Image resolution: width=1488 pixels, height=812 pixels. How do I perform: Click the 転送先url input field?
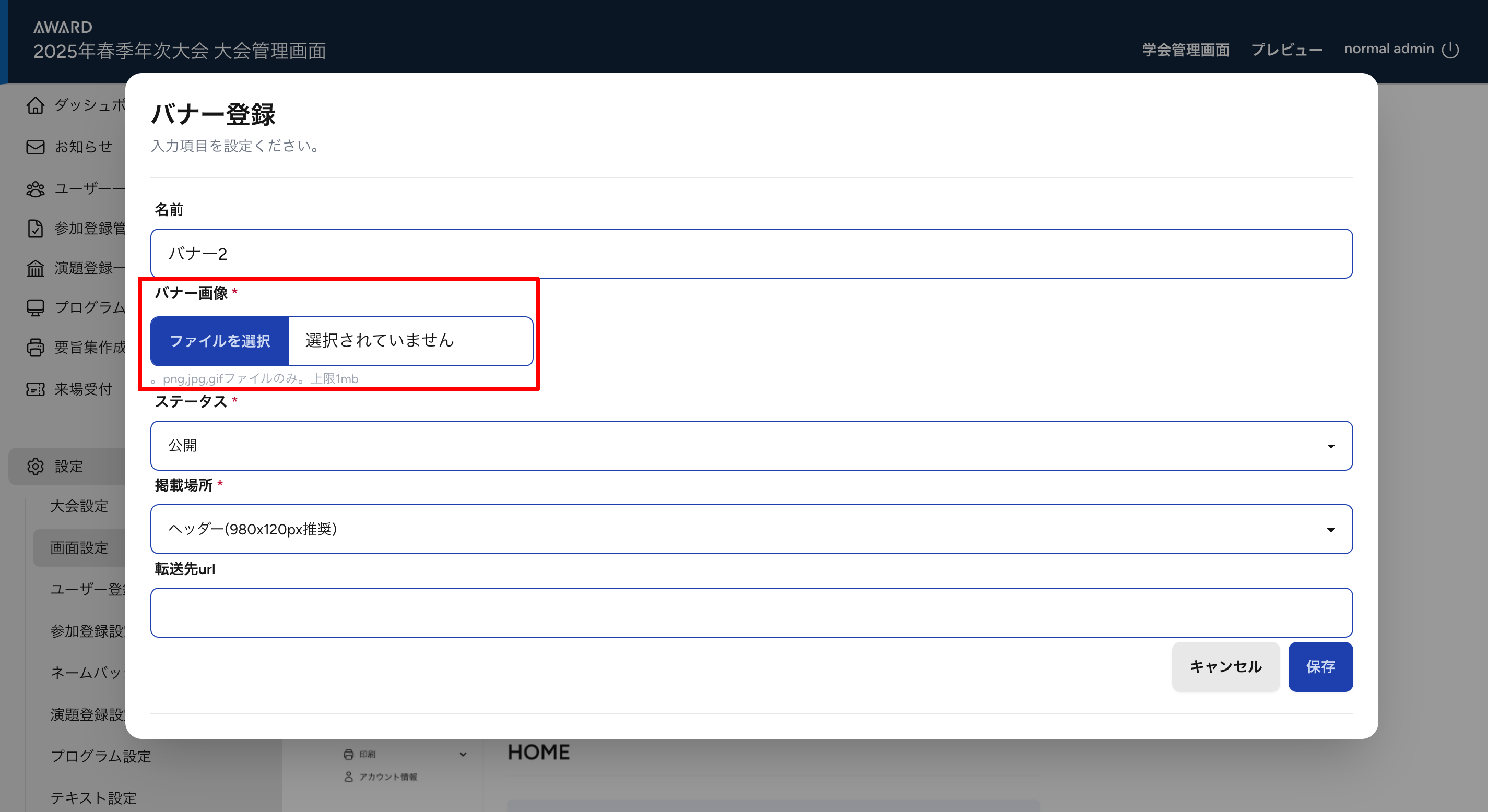[751, 613]
